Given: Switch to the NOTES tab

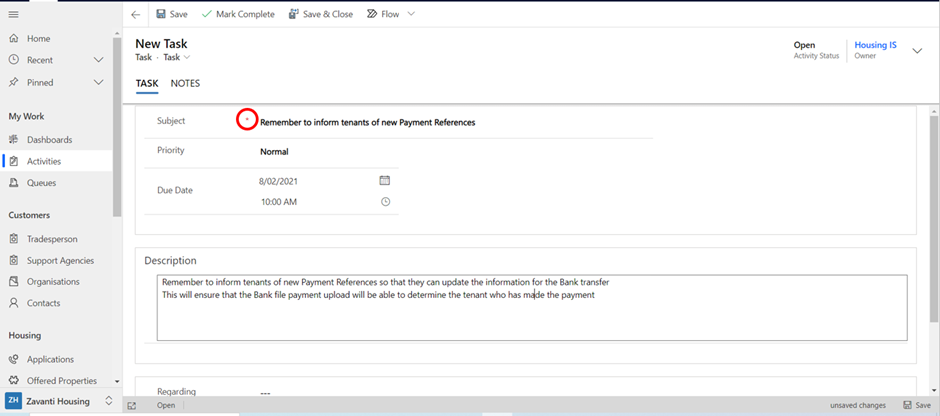Looking at the screenshot, I should 185,83.
